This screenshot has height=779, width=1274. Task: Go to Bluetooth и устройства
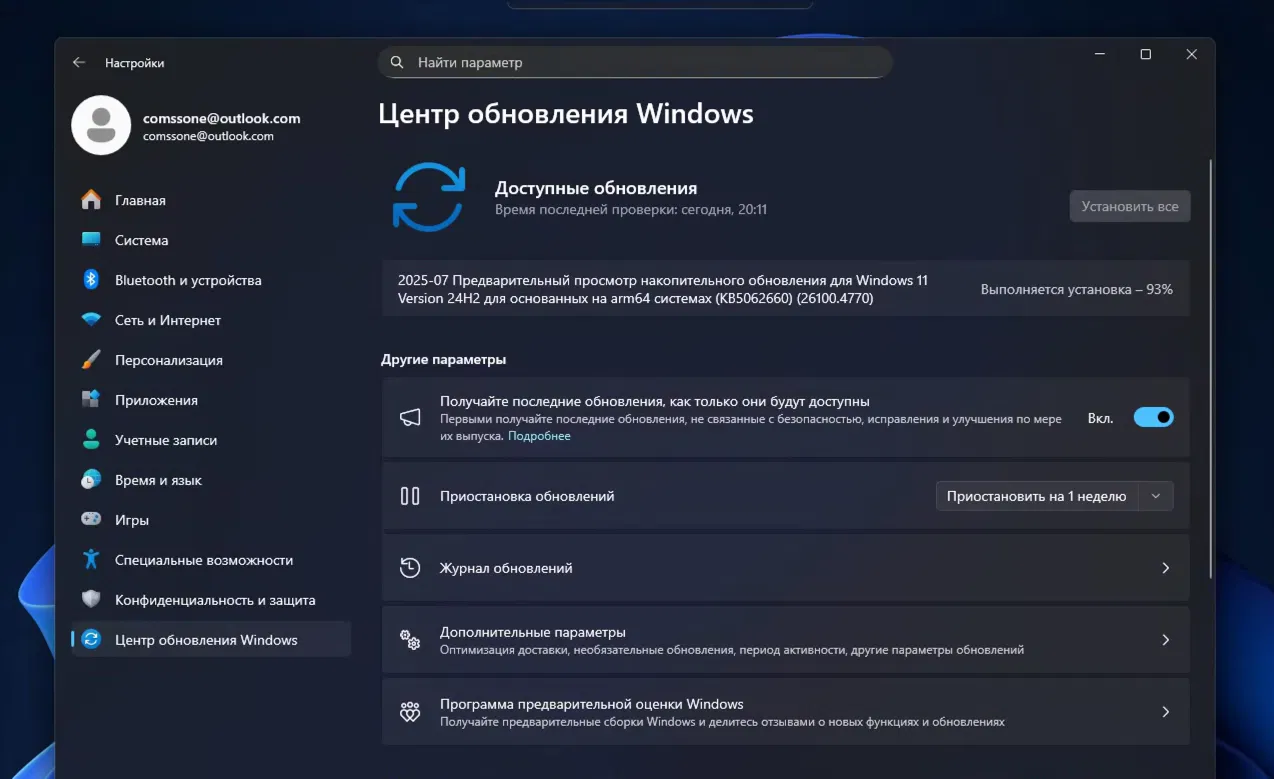click(211, 280)
